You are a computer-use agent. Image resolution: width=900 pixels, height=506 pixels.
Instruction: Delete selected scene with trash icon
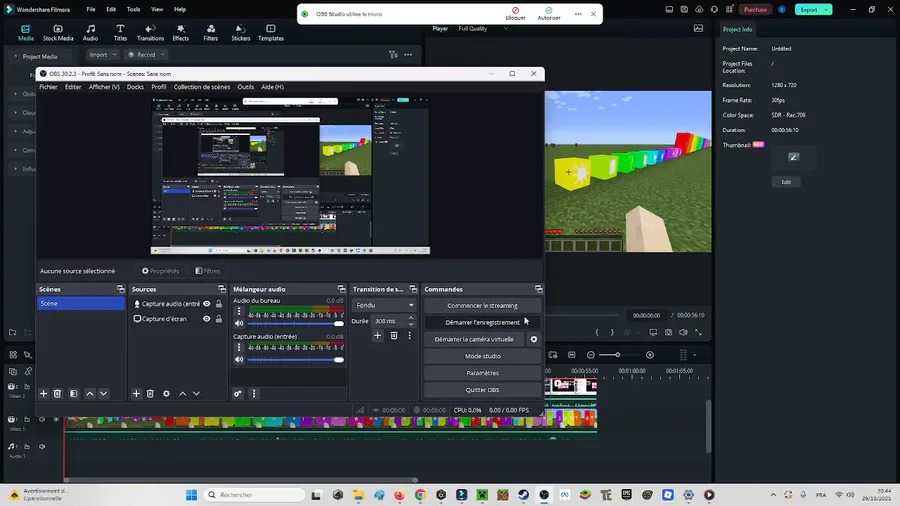57,394
